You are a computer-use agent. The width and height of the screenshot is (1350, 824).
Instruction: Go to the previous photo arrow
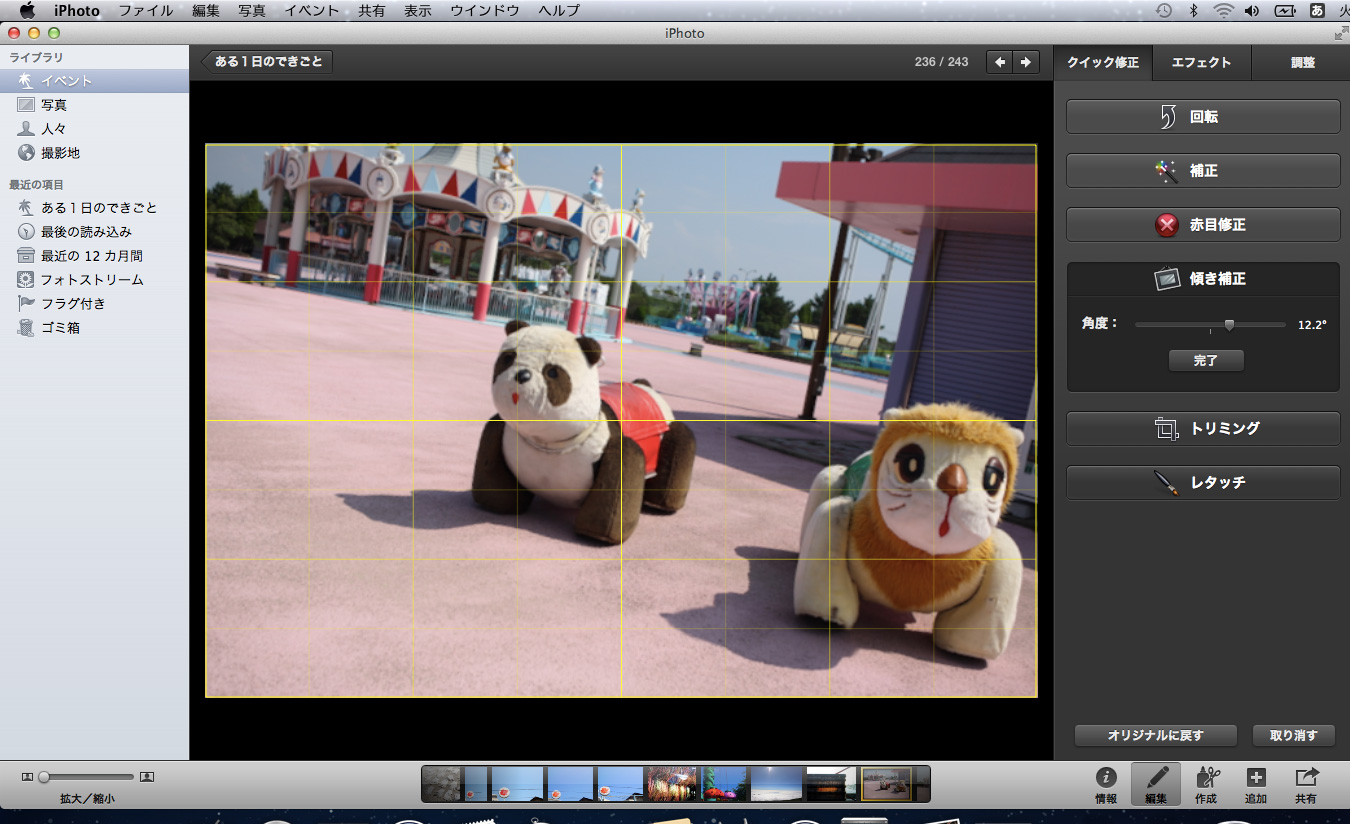pyautogui.click(x=1000, y=62)
